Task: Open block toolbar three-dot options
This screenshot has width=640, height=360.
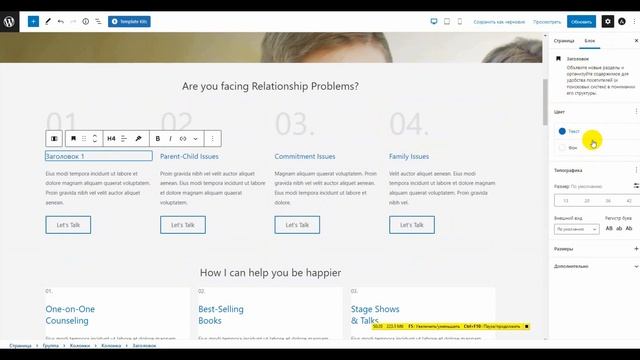Action: [x=212, y=138]
